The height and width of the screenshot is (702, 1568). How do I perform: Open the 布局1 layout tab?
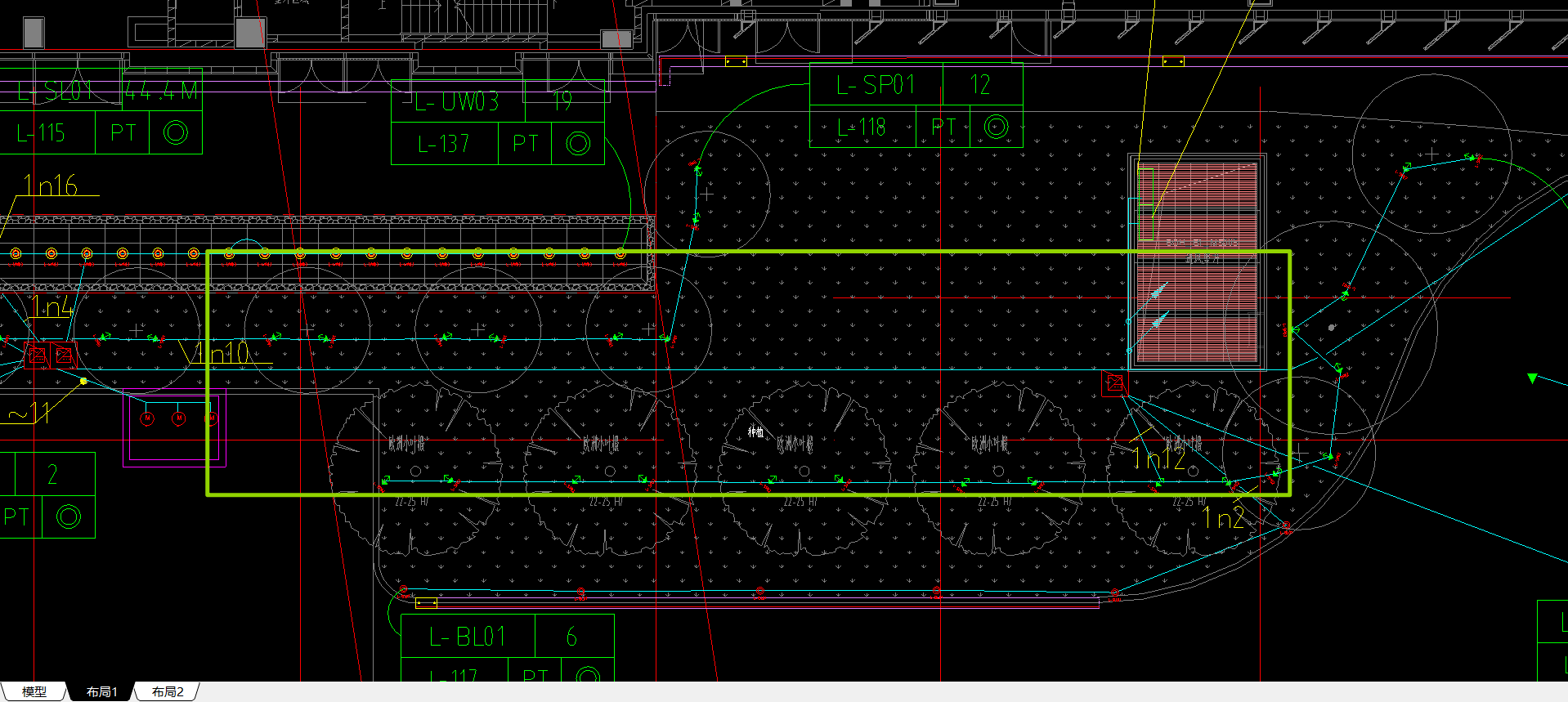pyautogui.click(x=102, y=692)
